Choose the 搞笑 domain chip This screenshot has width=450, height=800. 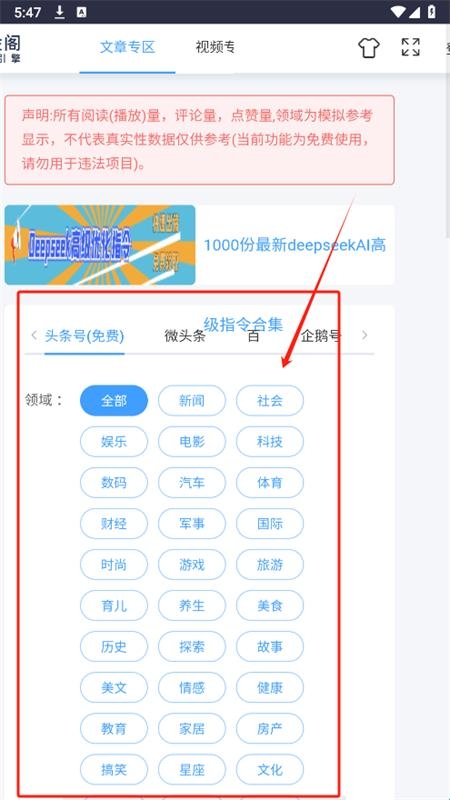tap(114, 770)
